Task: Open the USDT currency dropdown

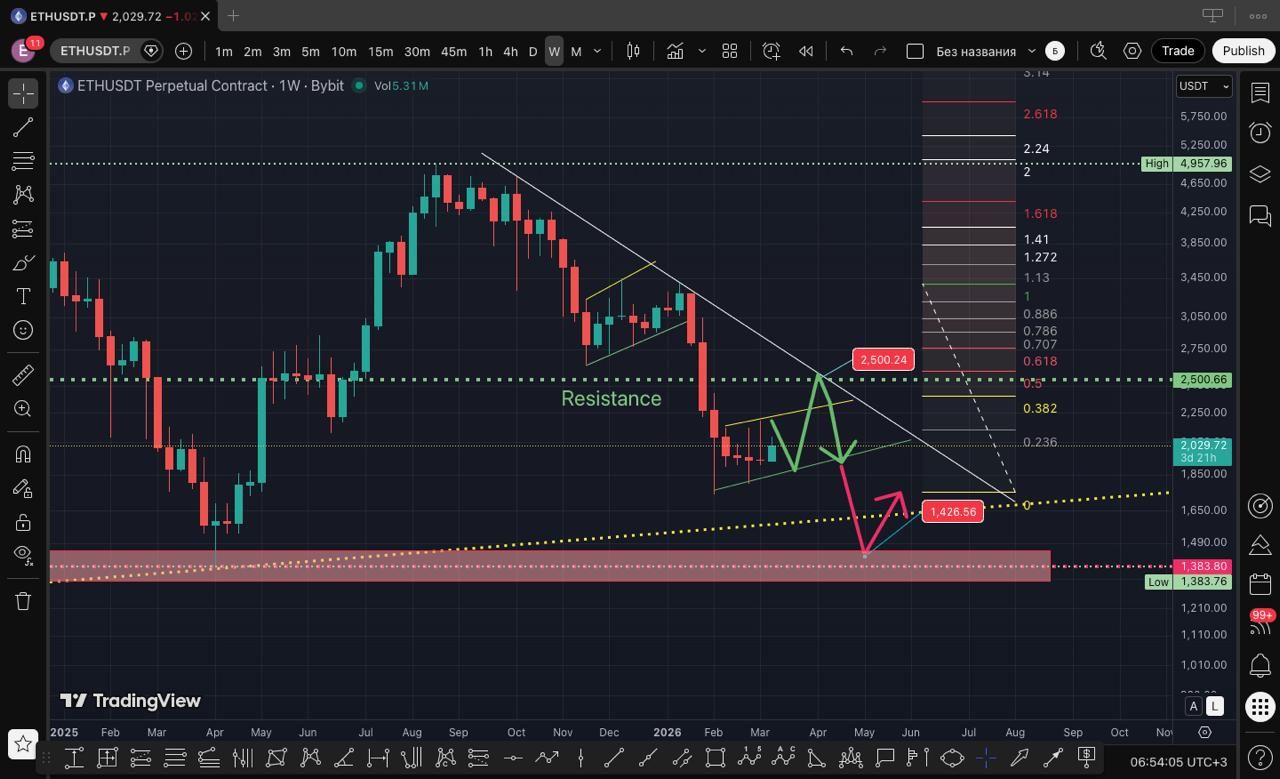Action: coord(1203,86)
